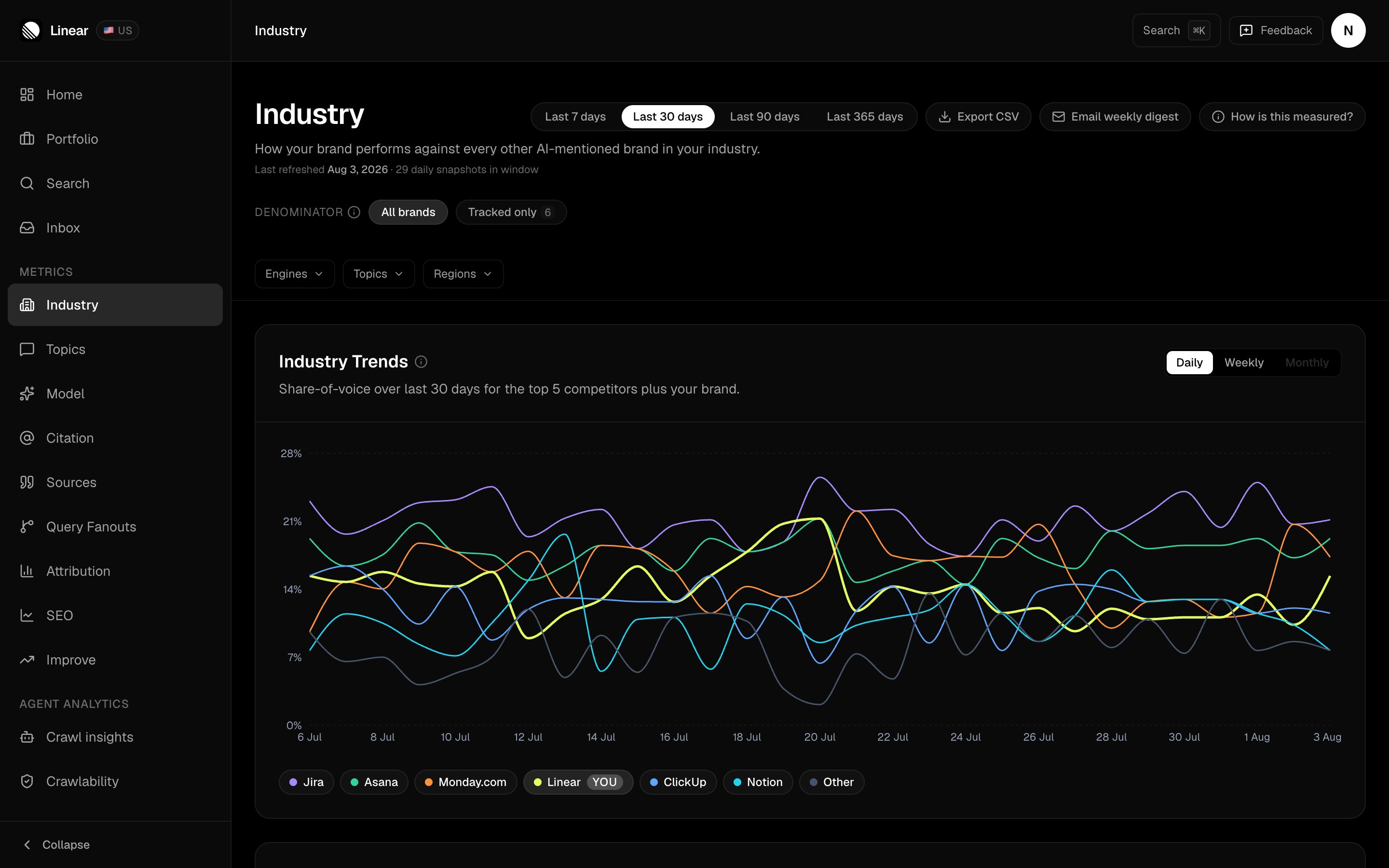This screenshot has width=1389, height=868.
Task: Click the 20 Jul axis label
Action: (x=819, y=737)
